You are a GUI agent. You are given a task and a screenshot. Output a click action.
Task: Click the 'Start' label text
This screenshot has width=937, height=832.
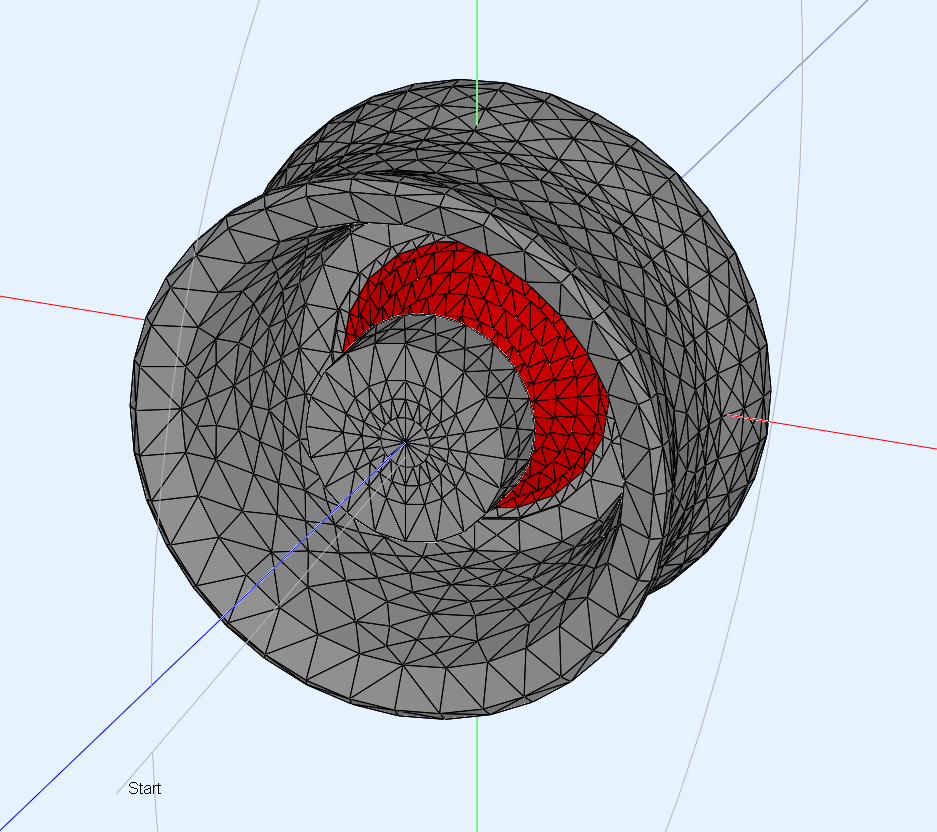[x=145, y=788]
